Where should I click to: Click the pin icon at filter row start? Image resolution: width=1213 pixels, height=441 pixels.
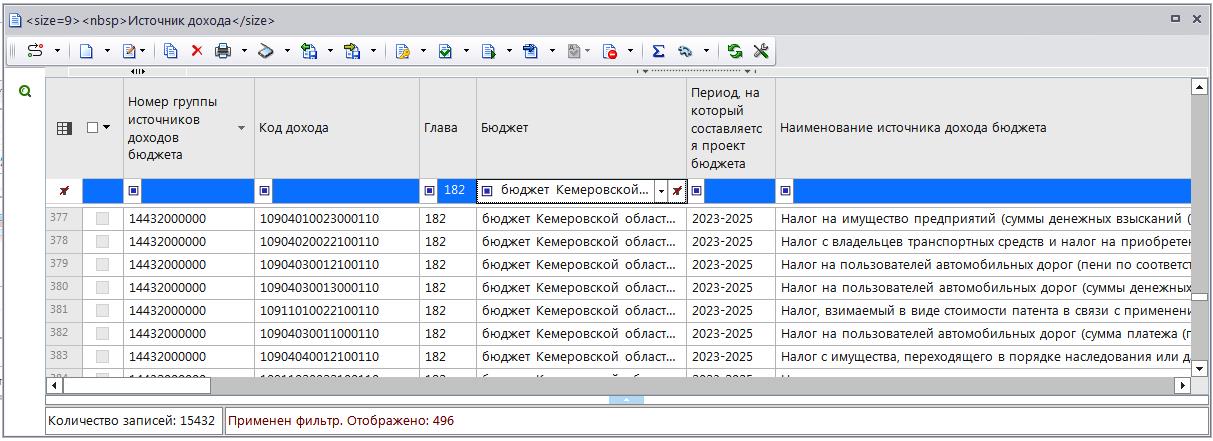[x=64, y=190]
